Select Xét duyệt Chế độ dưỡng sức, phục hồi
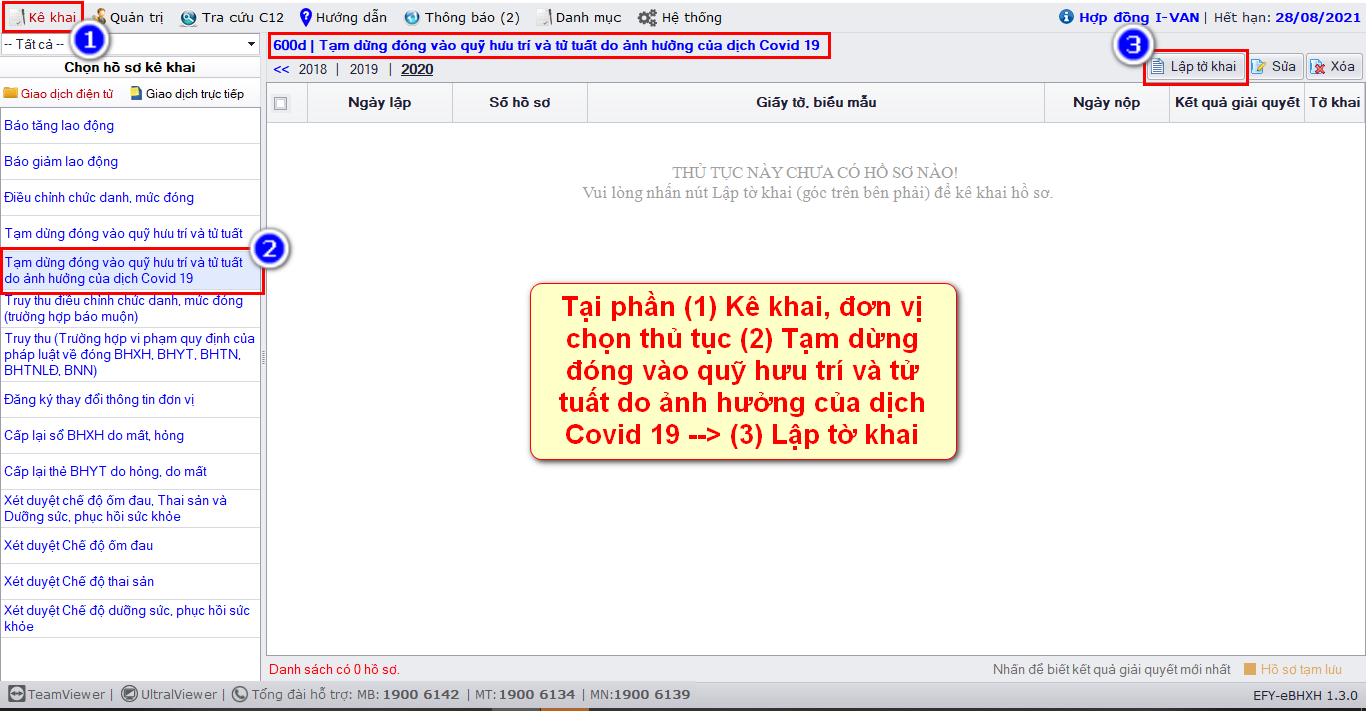Screen dimensions: 1366x711 [130, 619]
